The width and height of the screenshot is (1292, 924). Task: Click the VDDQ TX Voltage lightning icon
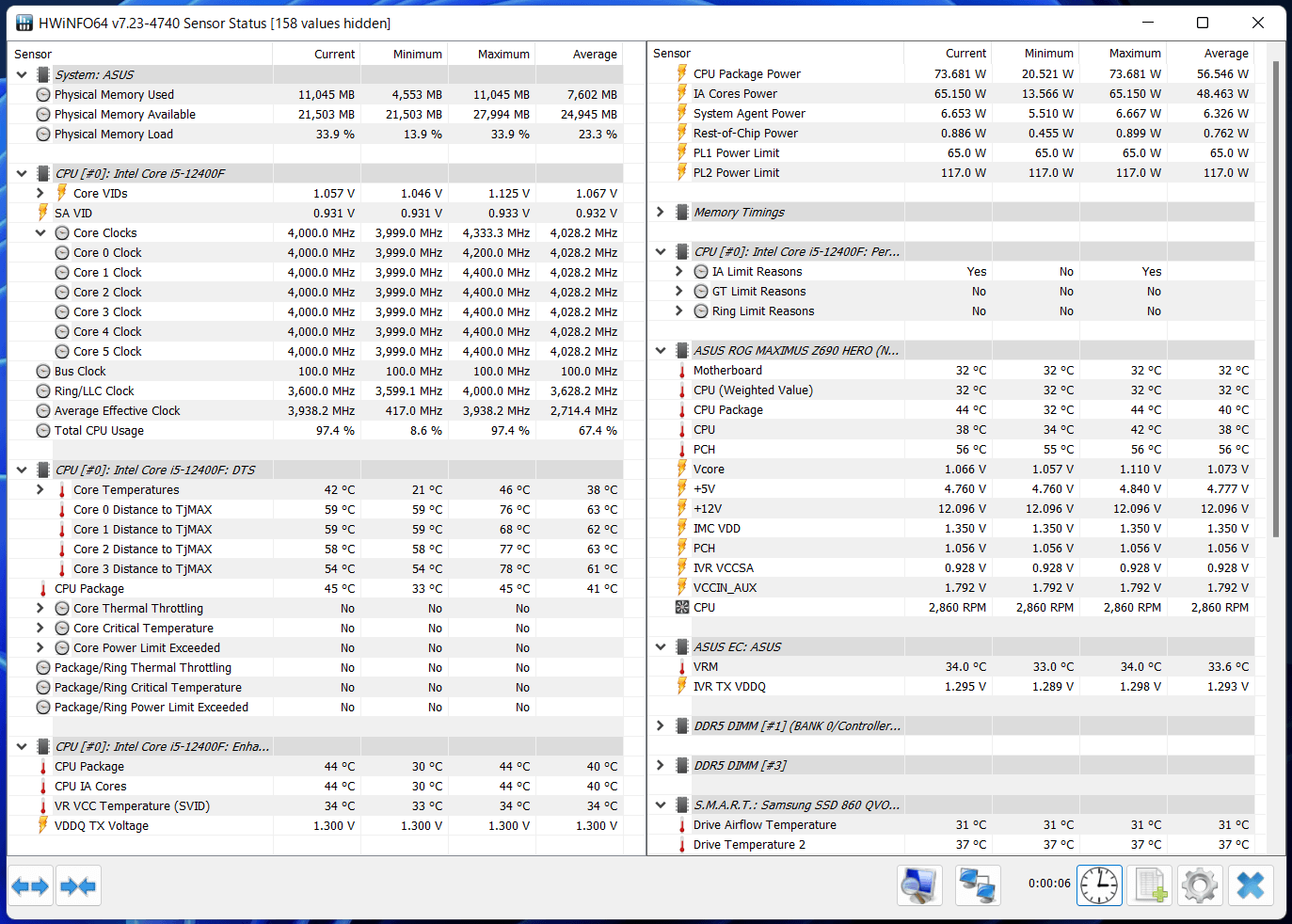coord(43,825)
